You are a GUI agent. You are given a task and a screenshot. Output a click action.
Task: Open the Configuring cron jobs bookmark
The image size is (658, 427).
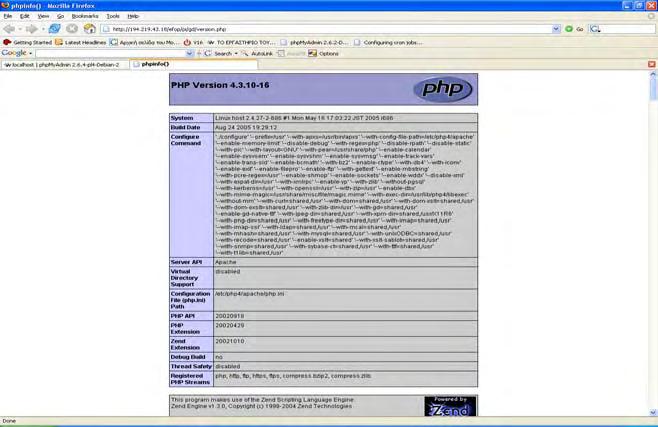click(x=388, y=42)
